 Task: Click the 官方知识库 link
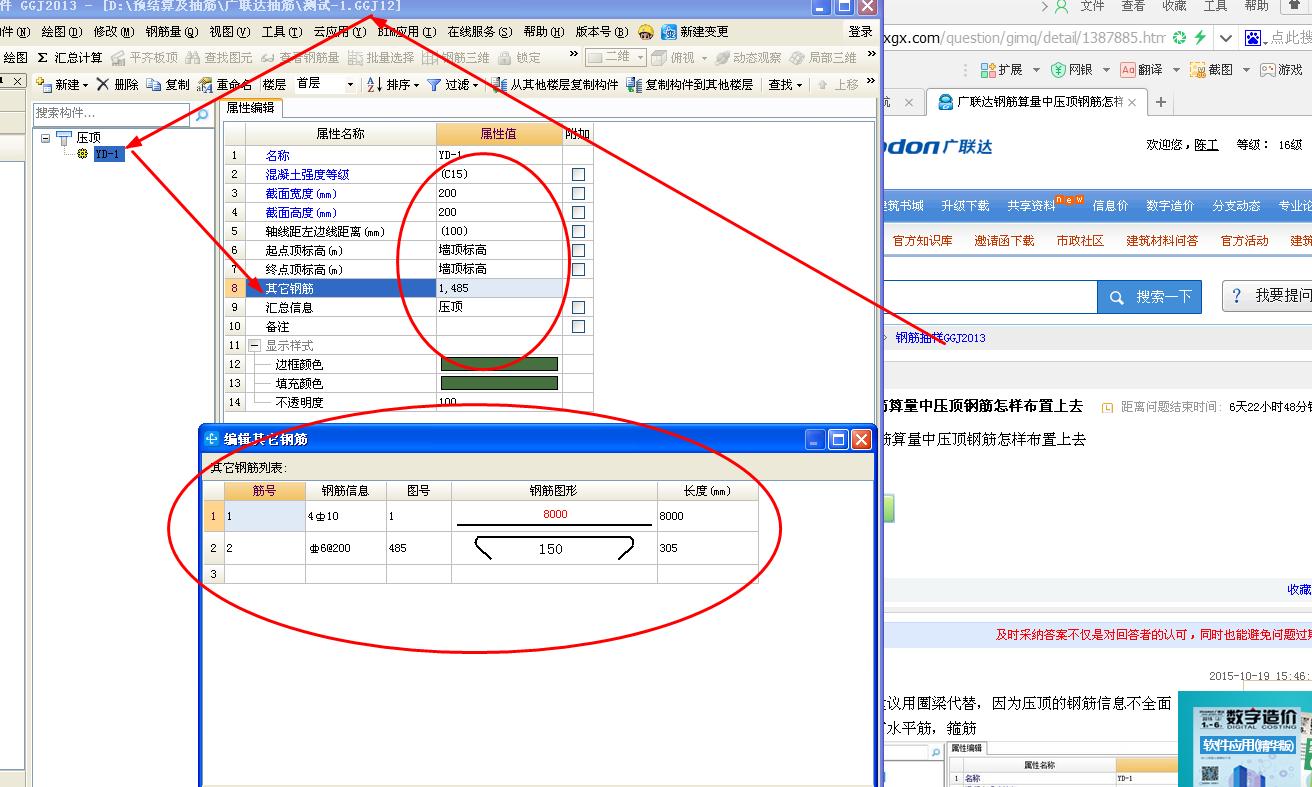[x=922, y=240]
